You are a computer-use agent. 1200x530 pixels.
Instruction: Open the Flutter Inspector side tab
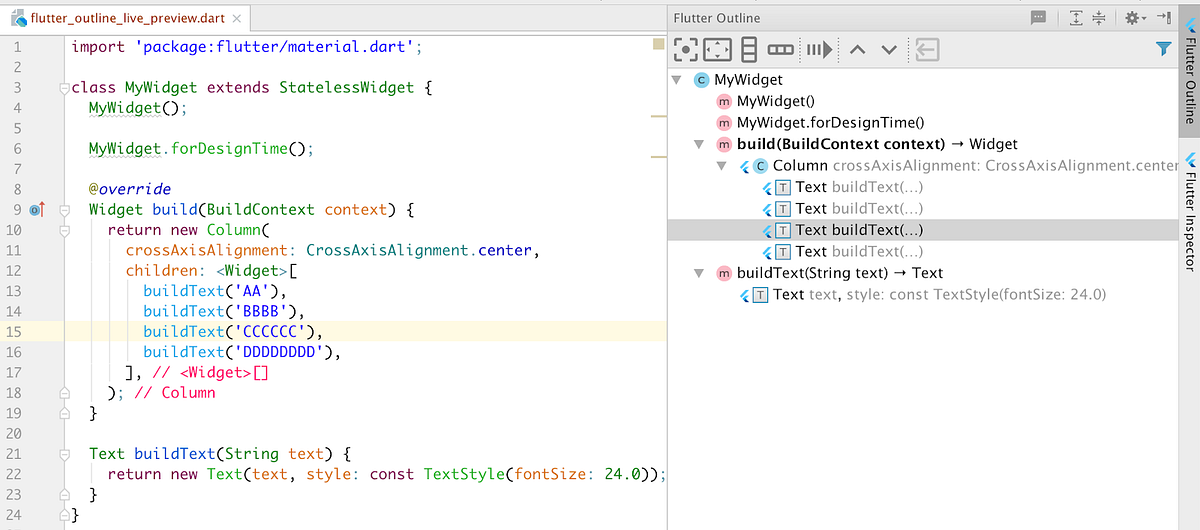[x=1189, y=211]
